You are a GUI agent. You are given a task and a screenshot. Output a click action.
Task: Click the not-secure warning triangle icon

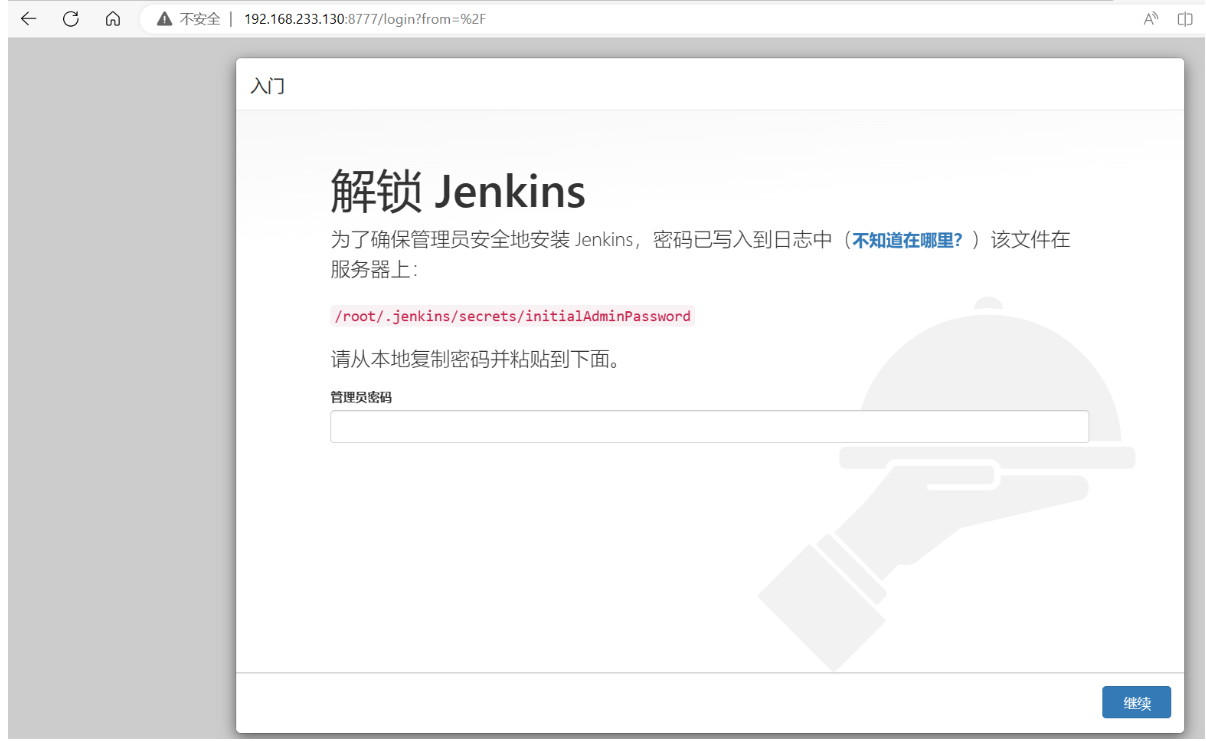tap(165, 19)
